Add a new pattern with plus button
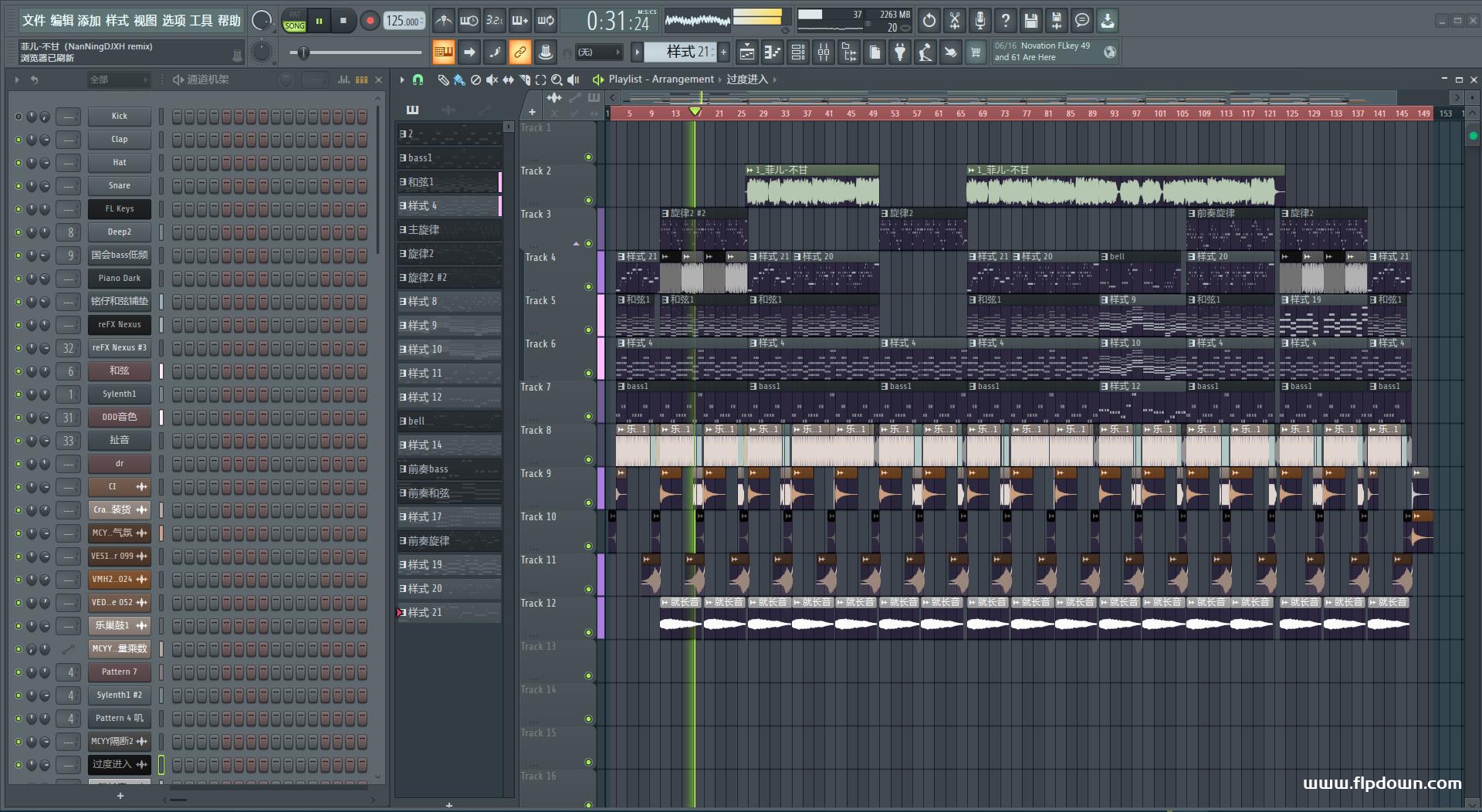The width and height of the screenshot is (1482, 812). 723,52
